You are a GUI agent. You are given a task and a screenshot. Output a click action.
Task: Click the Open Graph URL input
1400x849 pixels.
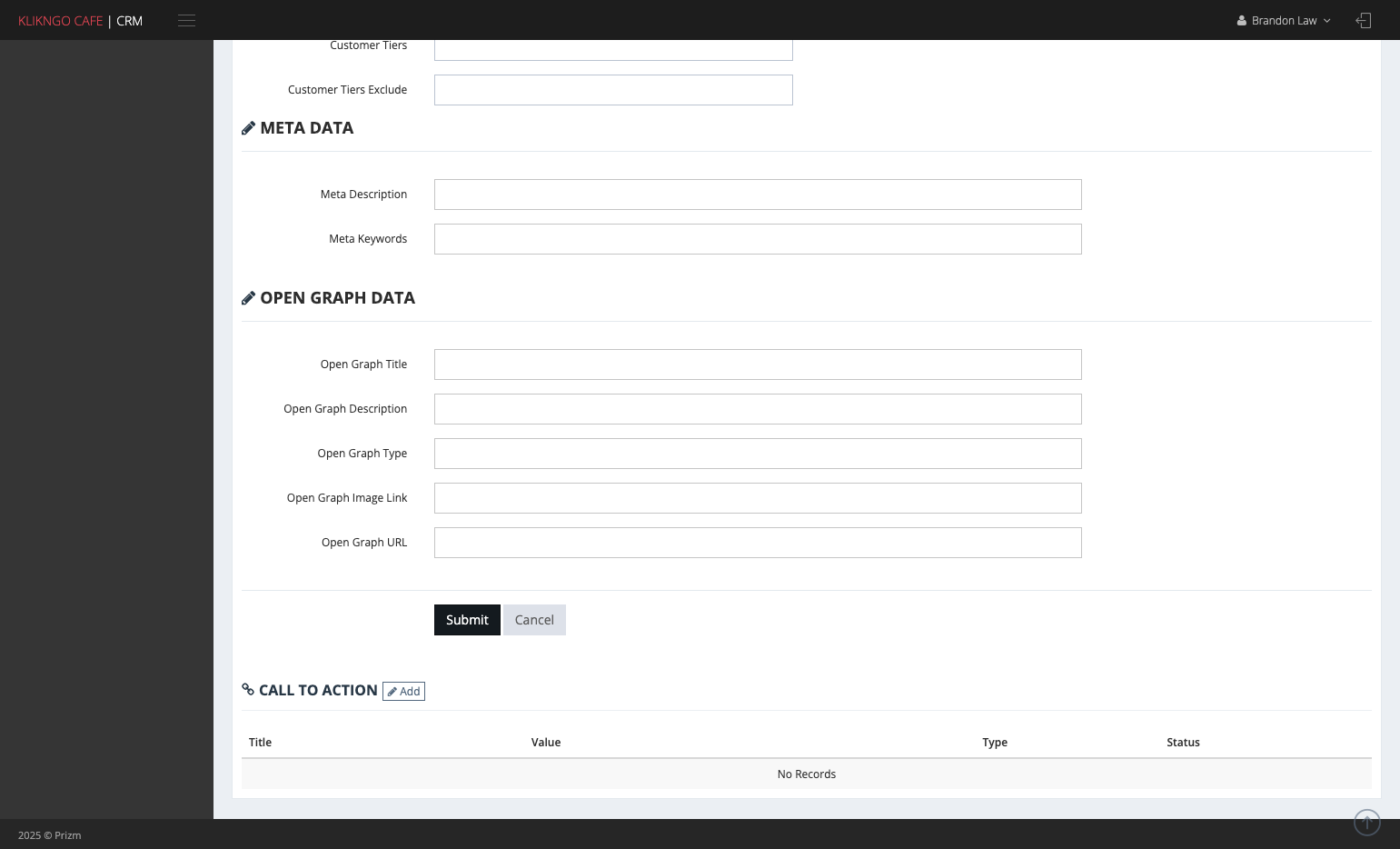coord(758,543)
